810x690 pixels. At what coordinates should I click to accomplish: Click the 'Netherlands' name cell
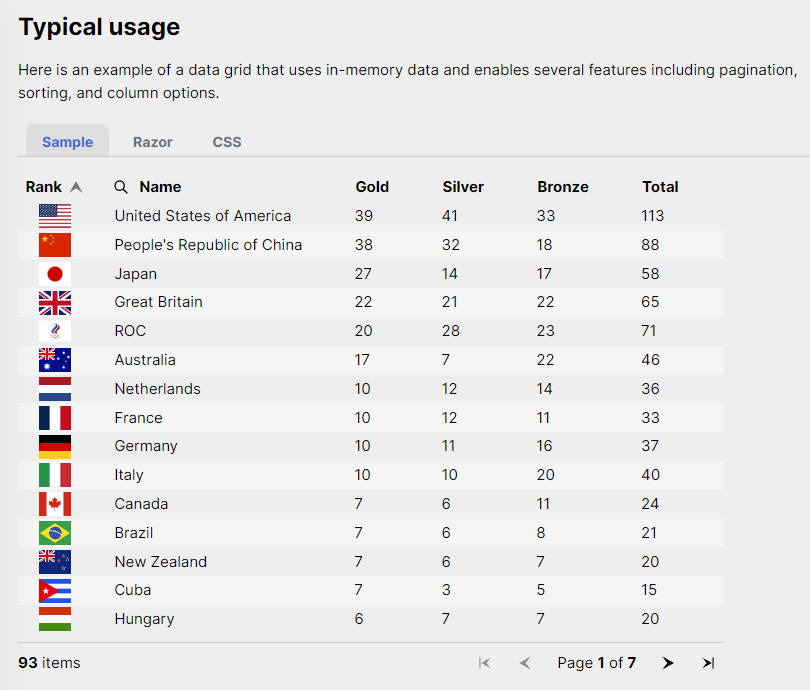pos(158,389)
